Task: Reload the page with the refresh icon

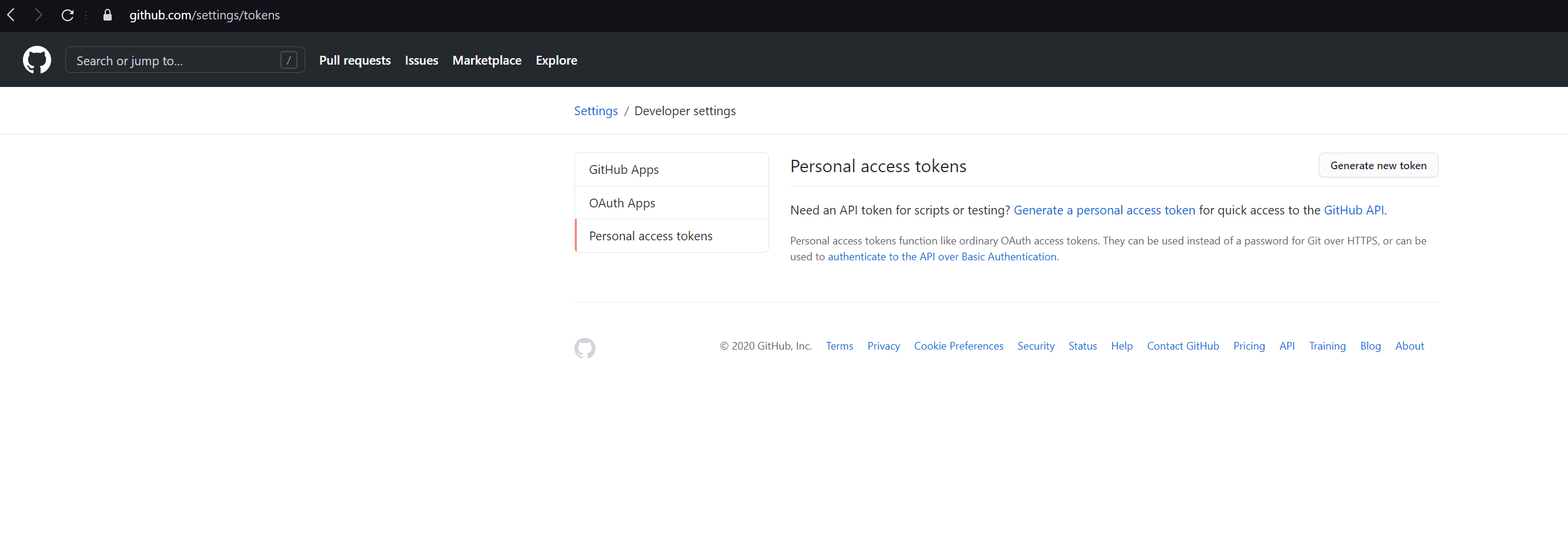Action: (x=68, y=15)
